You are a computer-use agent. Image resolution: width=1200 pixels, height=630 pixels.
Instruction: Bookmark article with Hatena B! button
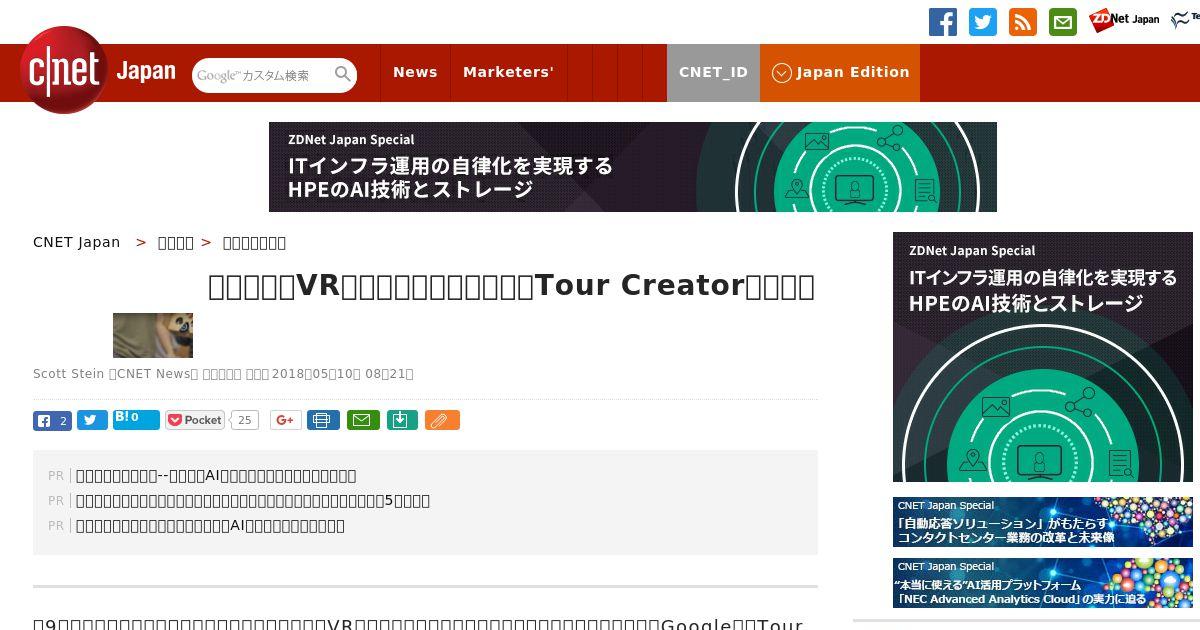coord(136,419)
